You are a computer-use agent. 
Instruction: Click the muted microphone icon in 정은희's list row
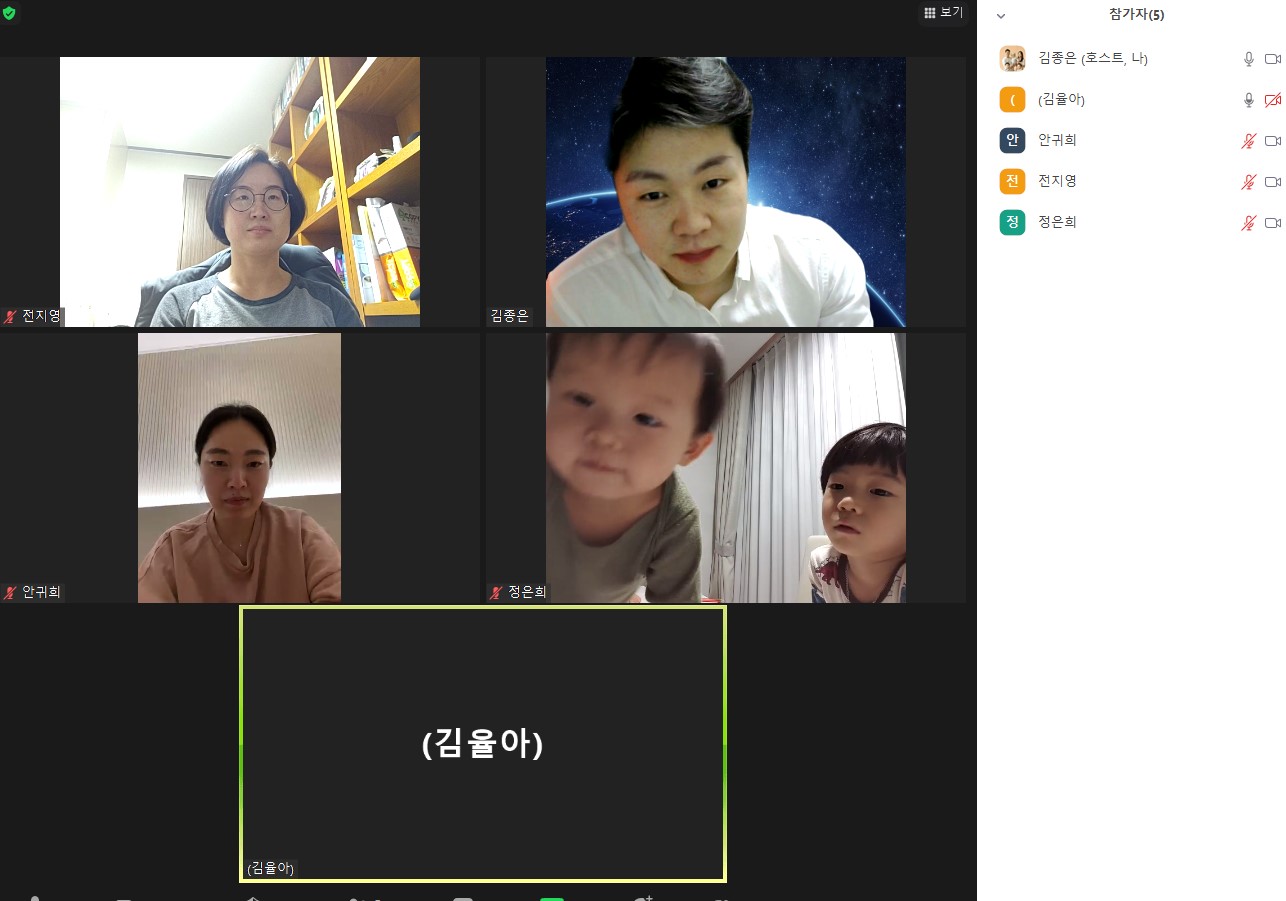[x=1248, y=223]
